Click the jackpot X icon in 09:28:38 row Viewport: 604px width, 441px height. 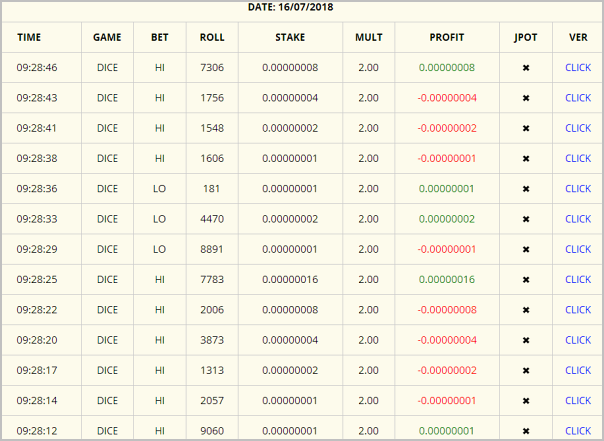[526, 159]
